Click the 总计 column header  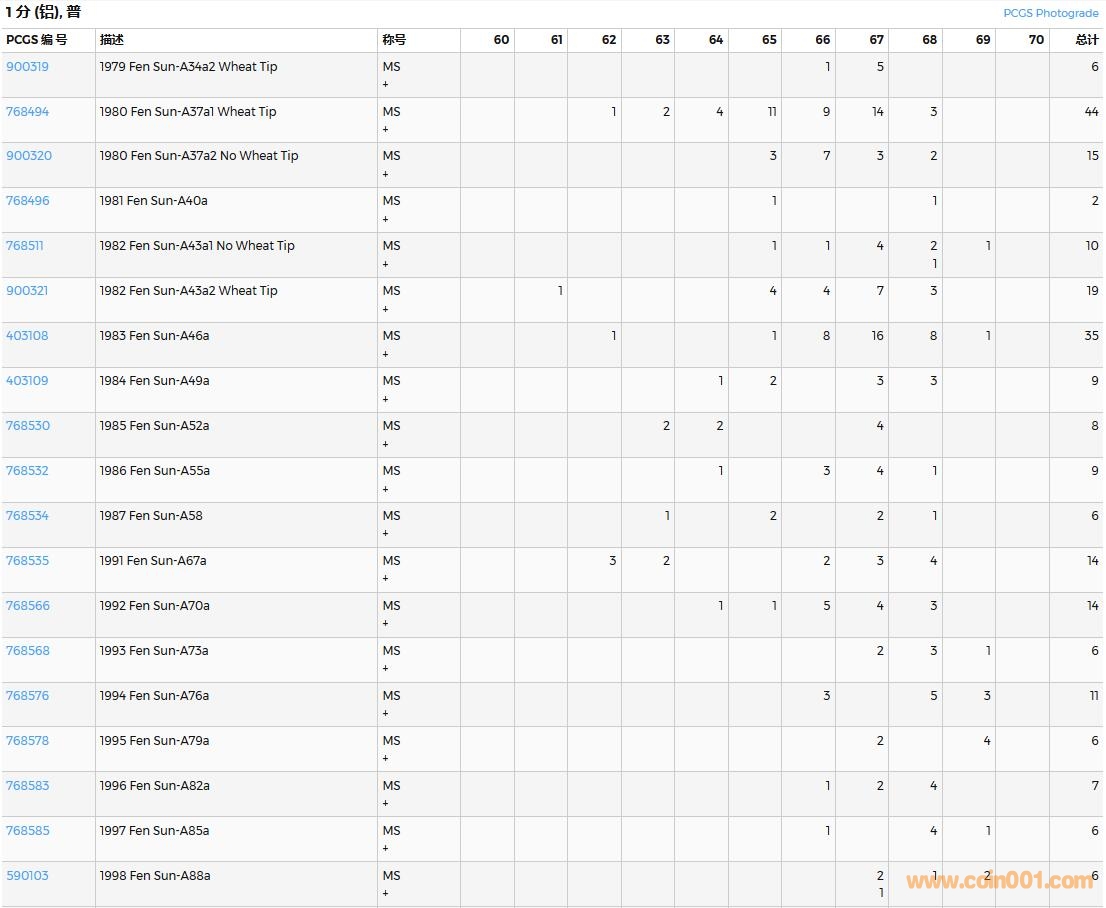click(x=1086, y=40)
